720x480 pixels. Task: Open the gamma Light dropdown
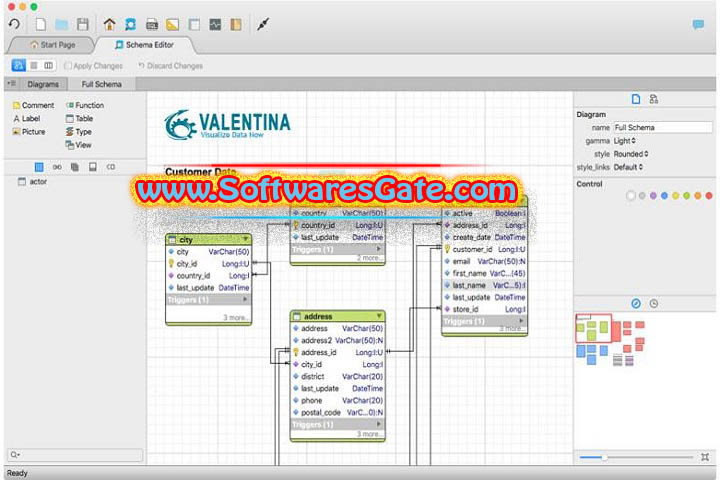coord(625,141)
